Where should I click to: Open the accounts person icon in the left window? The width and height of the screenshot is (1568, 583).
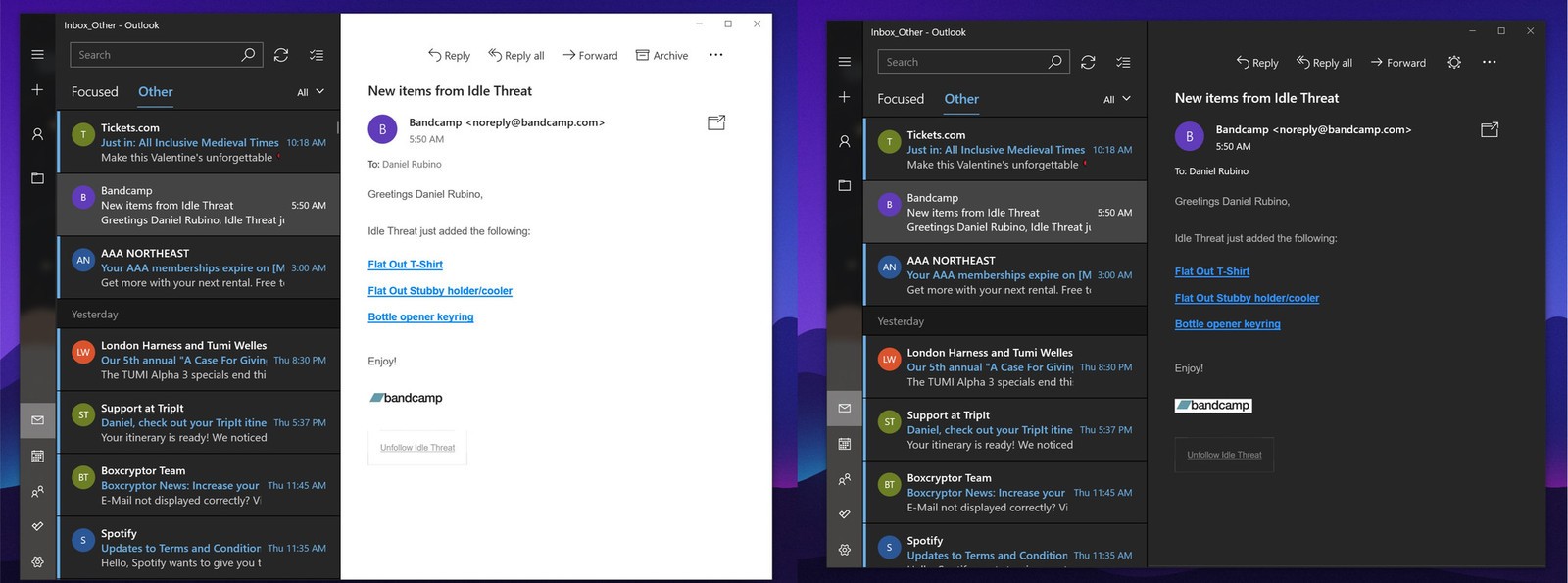(x=37, y=134)
